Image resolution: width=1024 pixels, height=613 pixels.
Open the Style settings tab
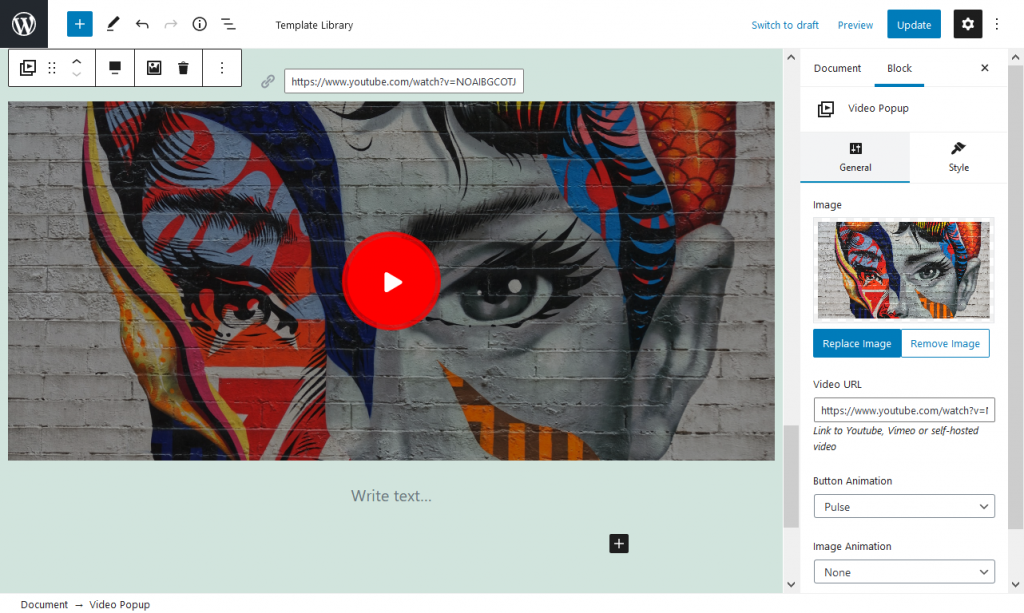click(x=958, y=157)
